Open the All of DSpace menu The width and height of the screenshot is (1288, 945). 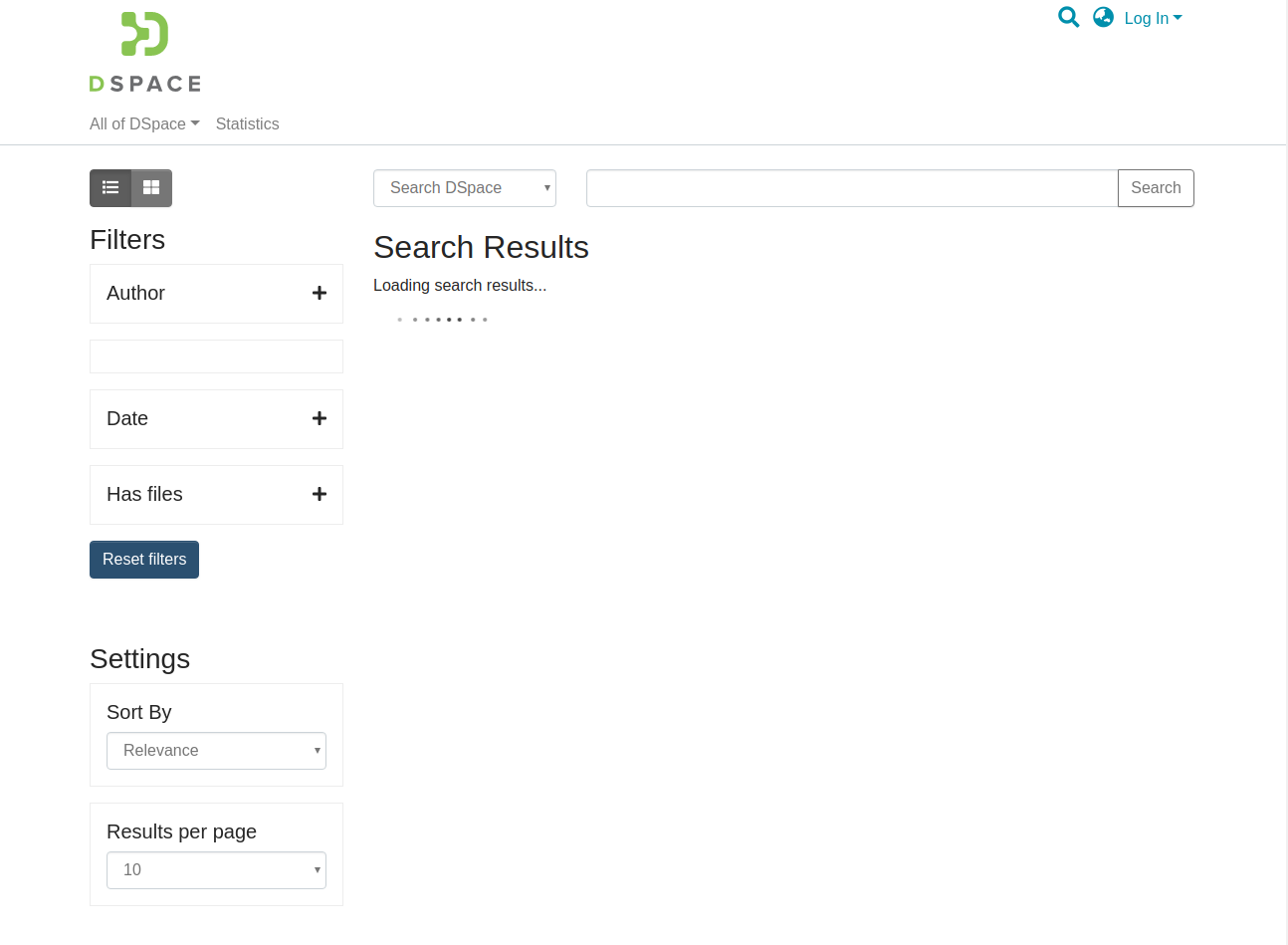(x=144, y=123)
